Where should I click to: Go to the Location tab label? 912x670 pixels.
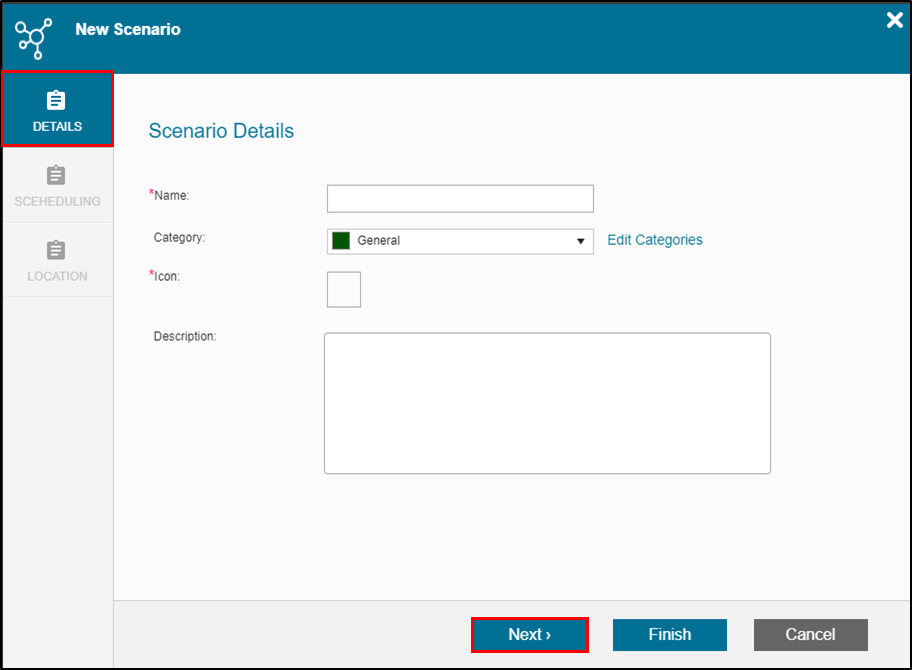point(57,276)
